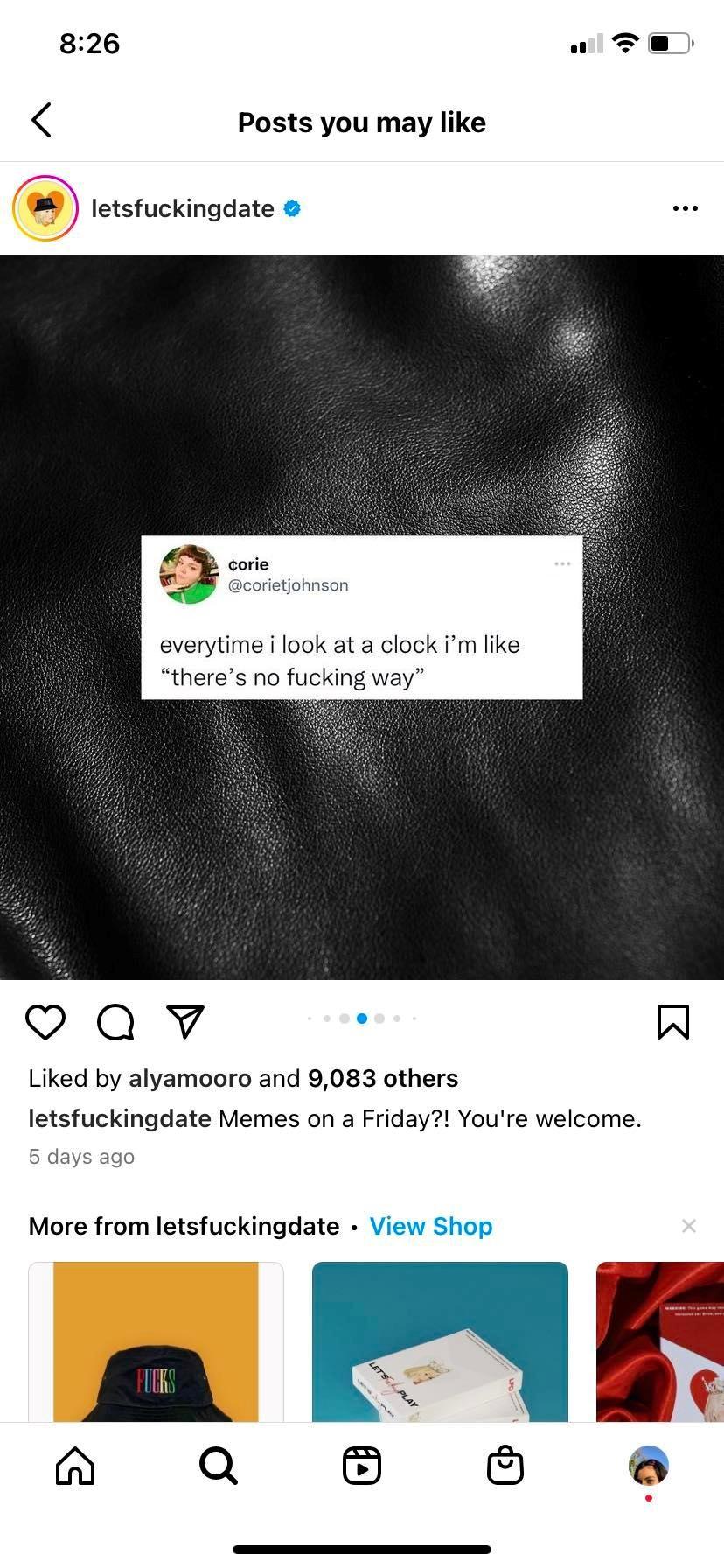Open alyamooro's profile from likes

click(190, 1078)
